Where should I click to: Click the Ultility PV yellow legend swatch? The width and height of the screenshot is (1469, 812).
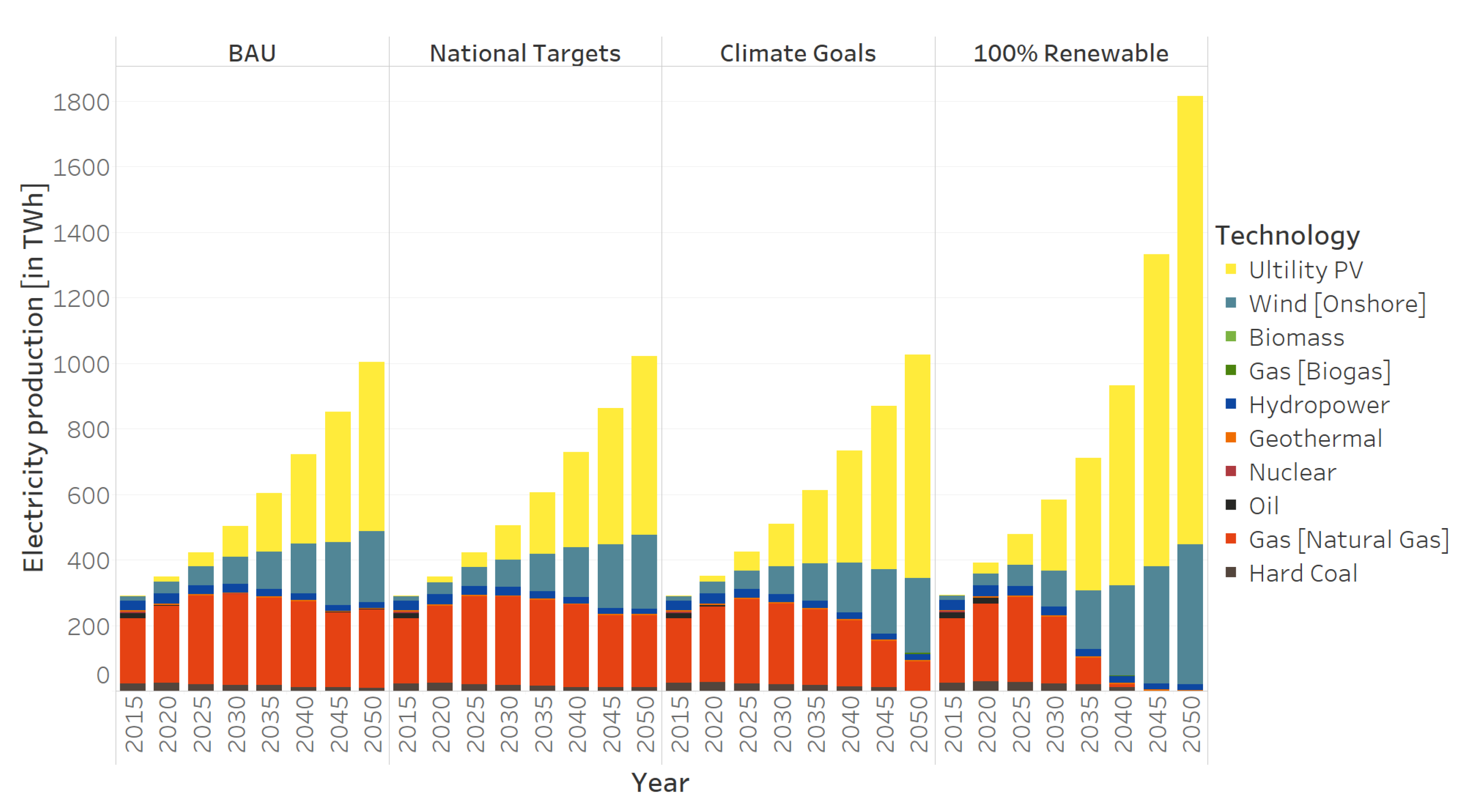[x=1230, y=269]
